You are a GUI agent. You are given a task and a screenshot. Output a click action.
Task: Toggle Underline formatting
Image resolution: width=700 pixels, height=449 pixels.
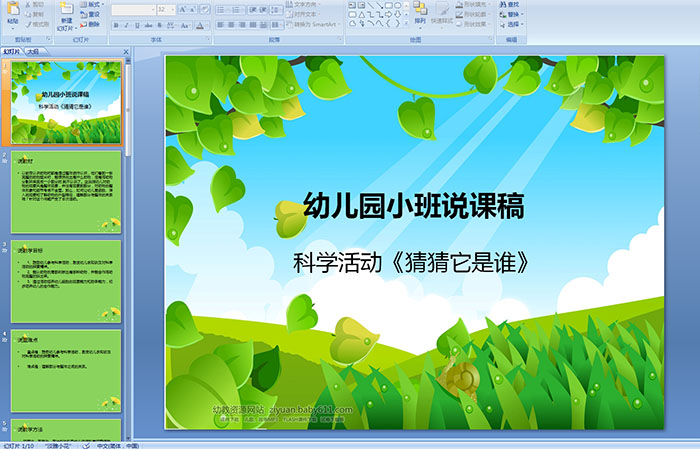(137, 25)
